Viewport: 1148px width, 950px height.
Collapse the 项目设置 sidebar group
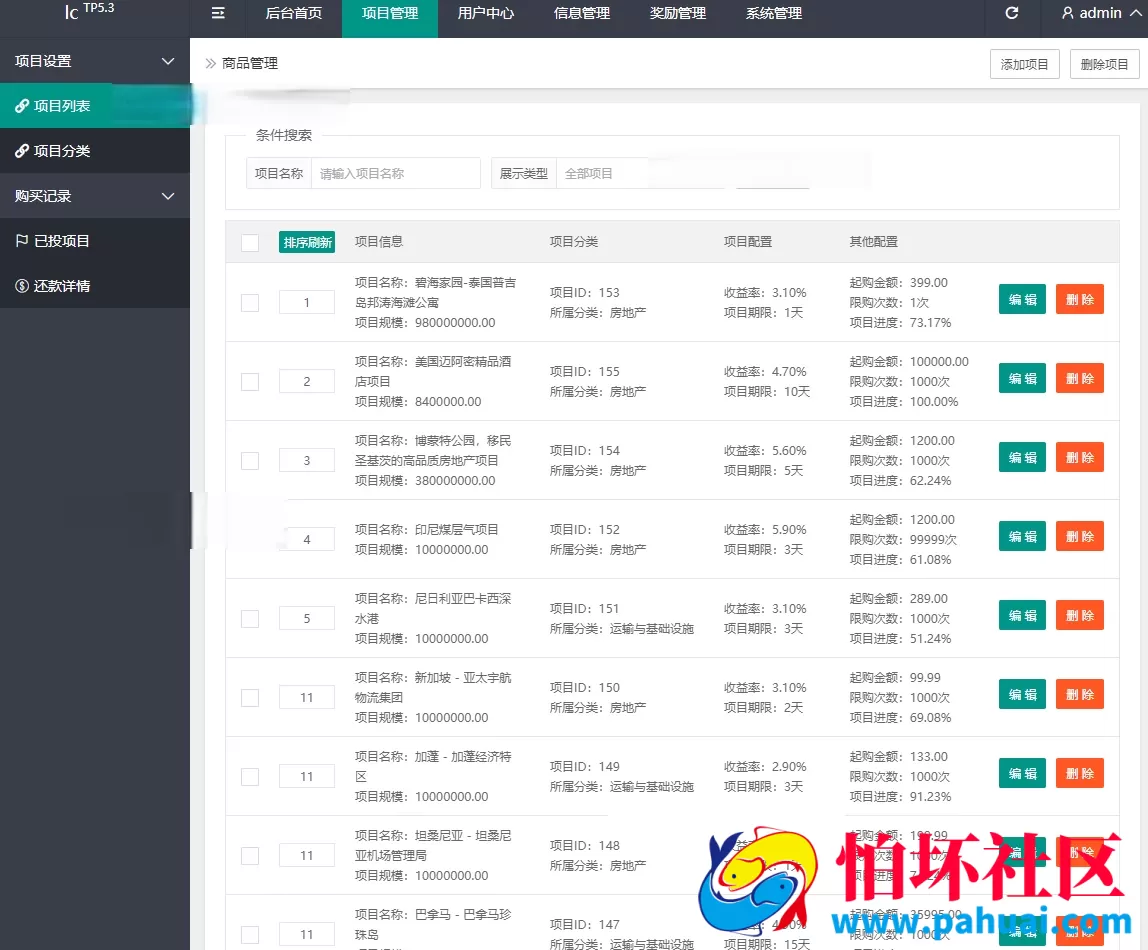[x=168, y=61]
